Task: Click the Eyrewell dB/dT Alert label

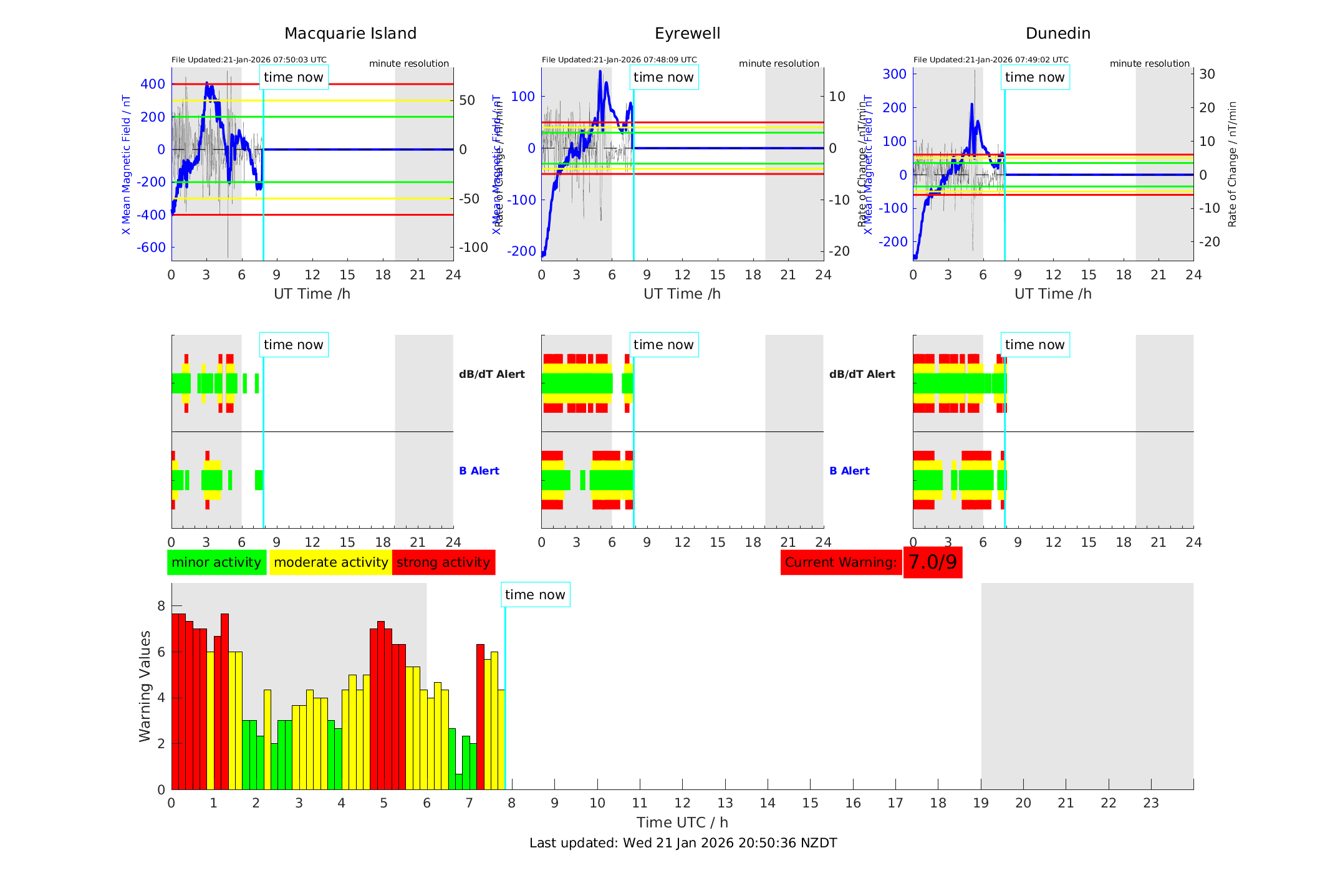Action: pyautogui.click(x=492, y=374)
